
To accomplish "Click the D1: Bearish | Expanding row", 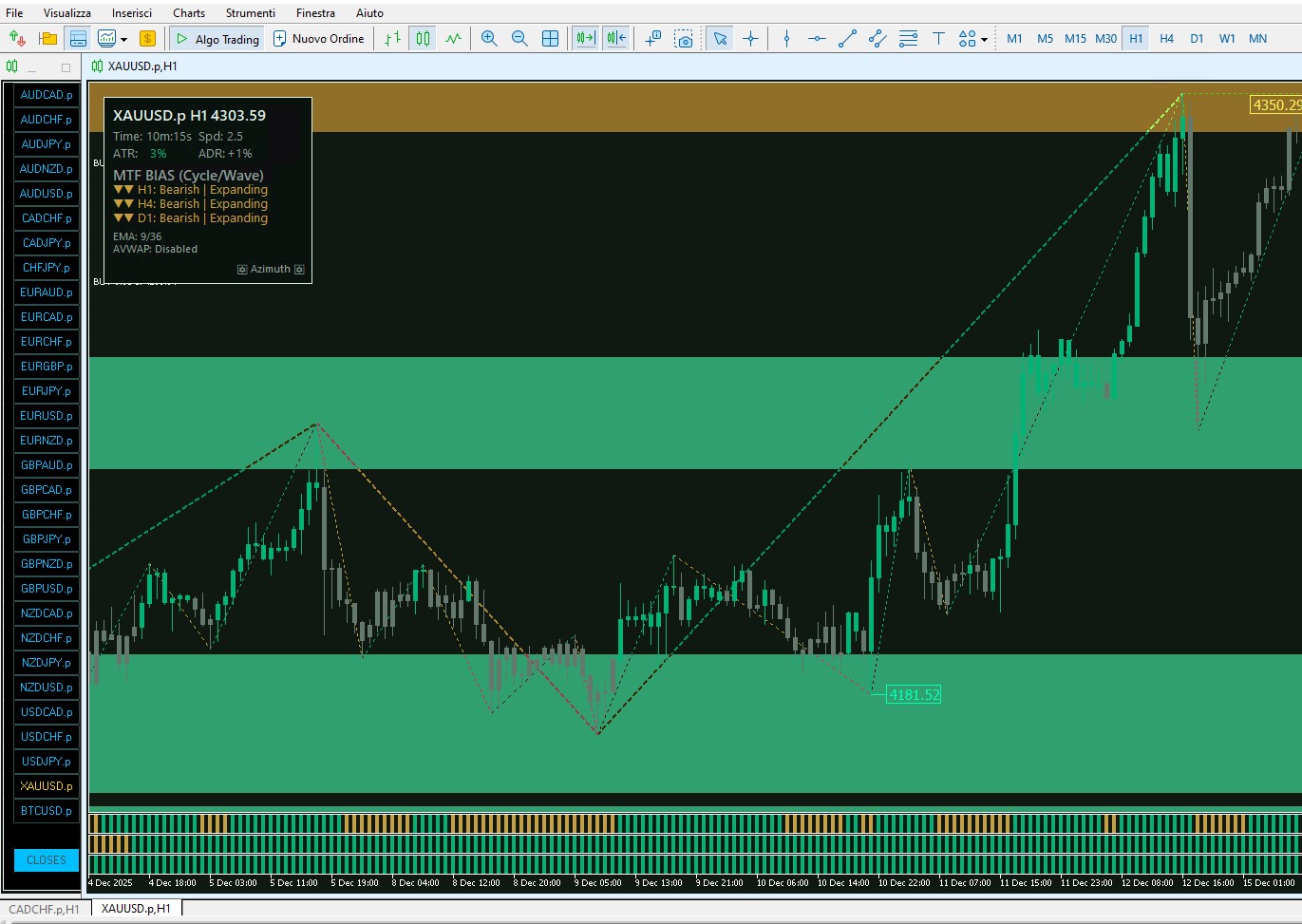I will click(x=191, y=218).
